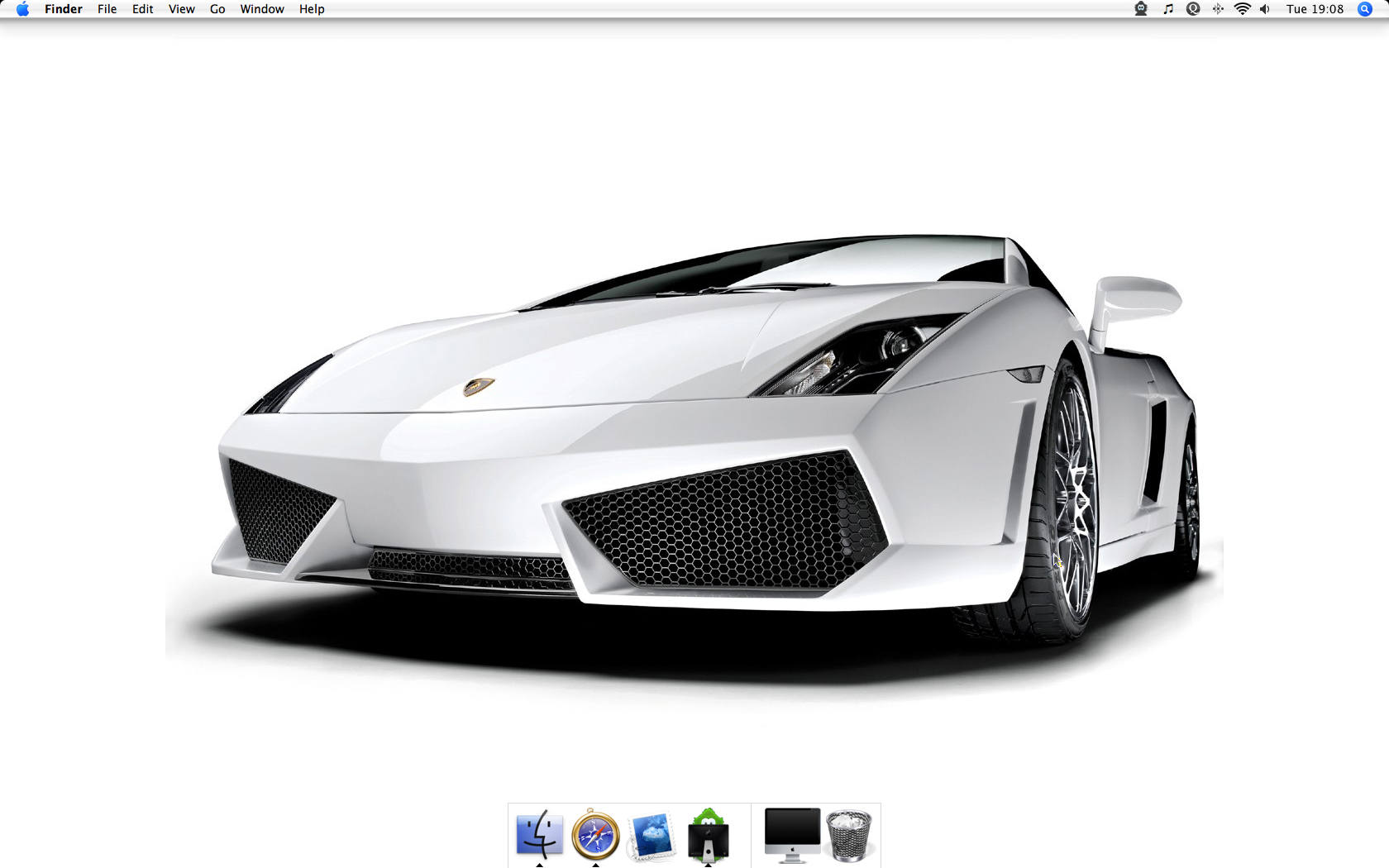Click the round Q menu bar icon
Screen dimensions: 1389x868
tap(1193, 9)
